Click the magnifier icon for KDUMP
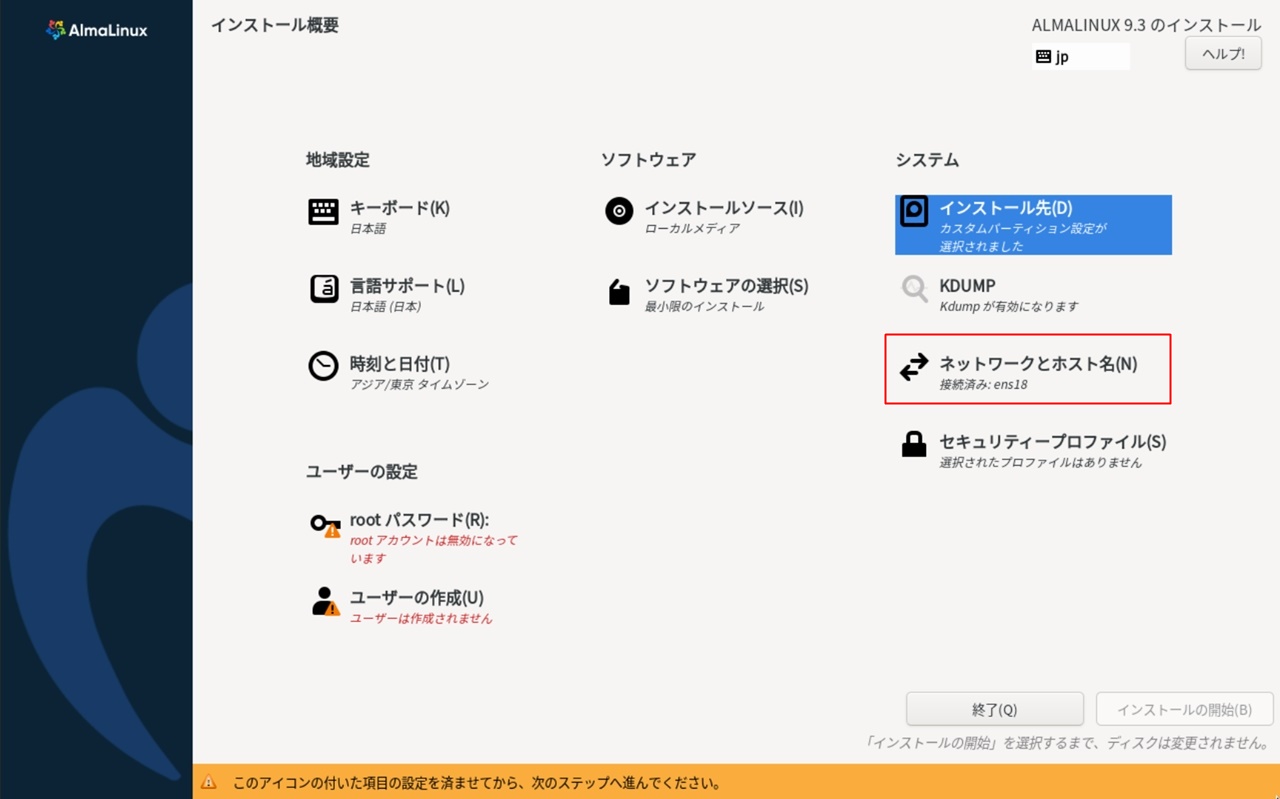 point(914,289)
